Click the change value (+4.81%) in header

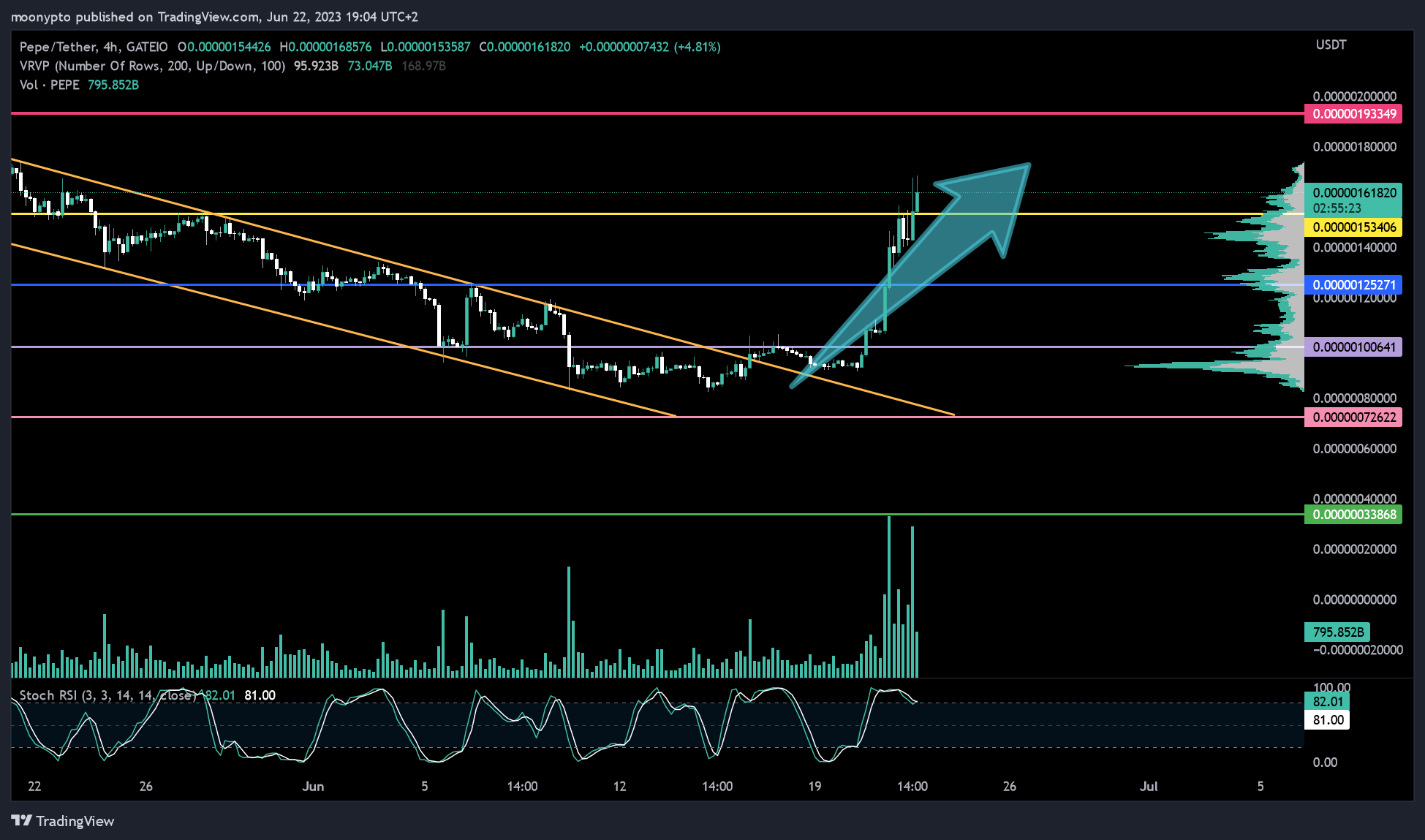[x=698, y=47]
